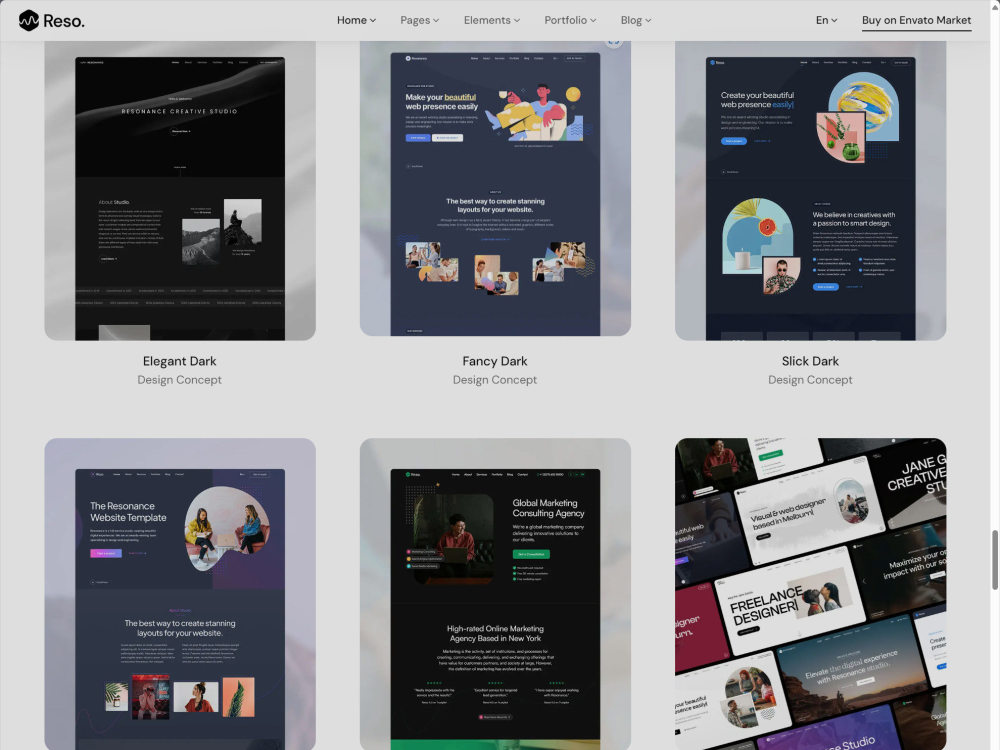Open The Resonance Website Template demo thumbnail
This screenshot has width=1000, height=750.
(180, 594)
